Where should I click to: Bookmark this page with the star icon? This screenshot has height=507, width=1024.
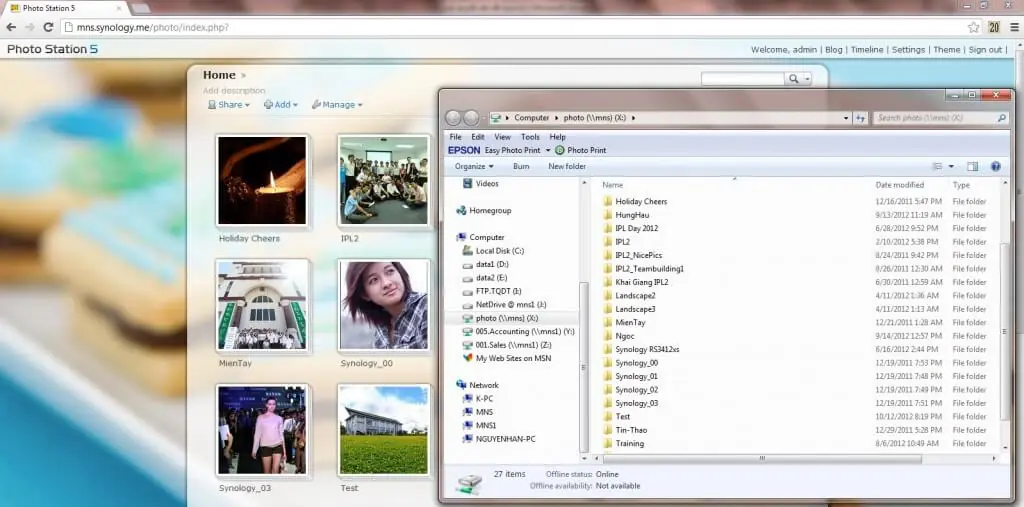point(973,27)
